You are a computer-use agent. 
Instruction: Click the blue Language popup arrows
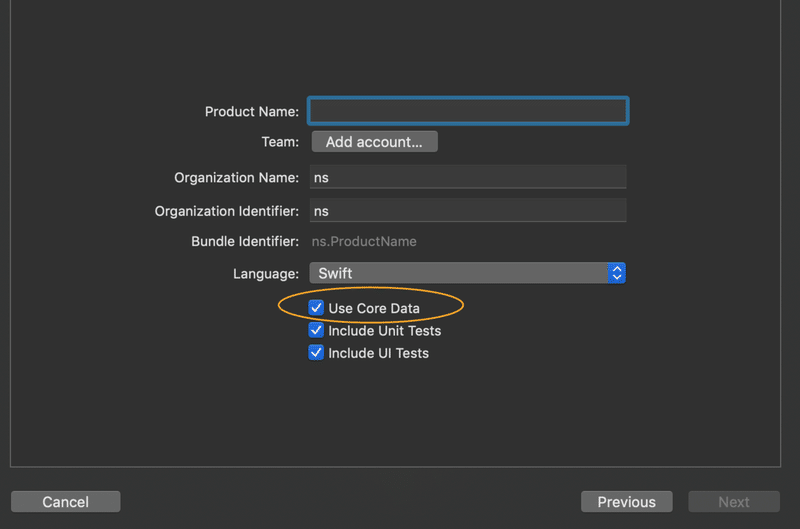pyautogui.click(x=617, y=273)
